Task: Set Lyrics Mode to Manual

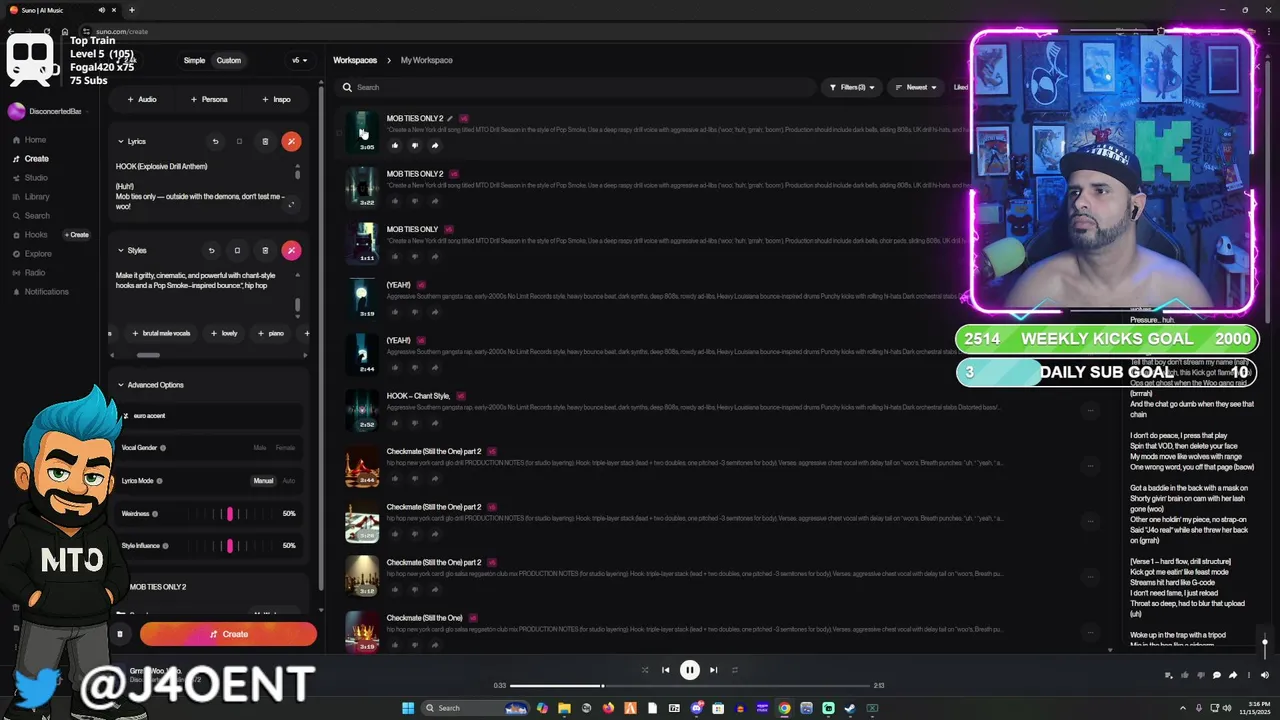Action: (x=263, y=481)
